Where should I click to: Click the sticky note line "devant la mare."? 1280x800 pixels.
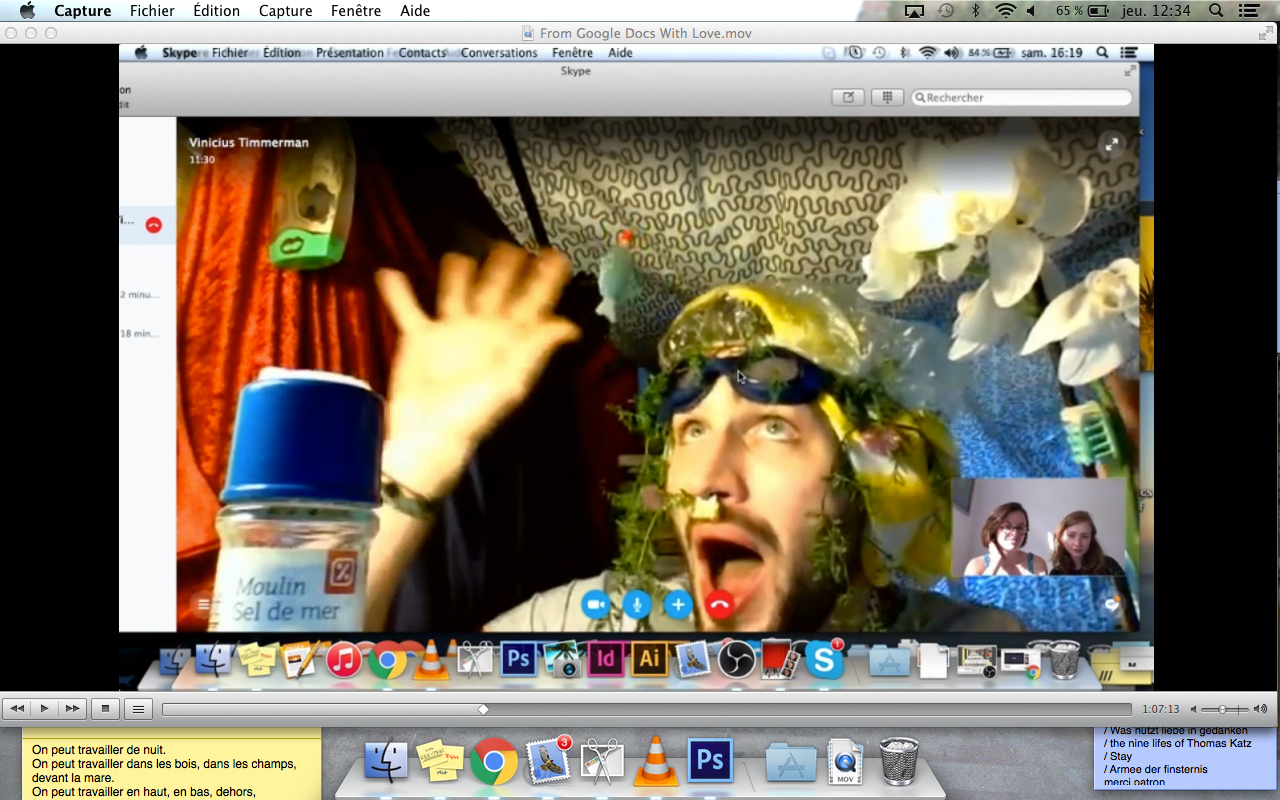point(73,778)
